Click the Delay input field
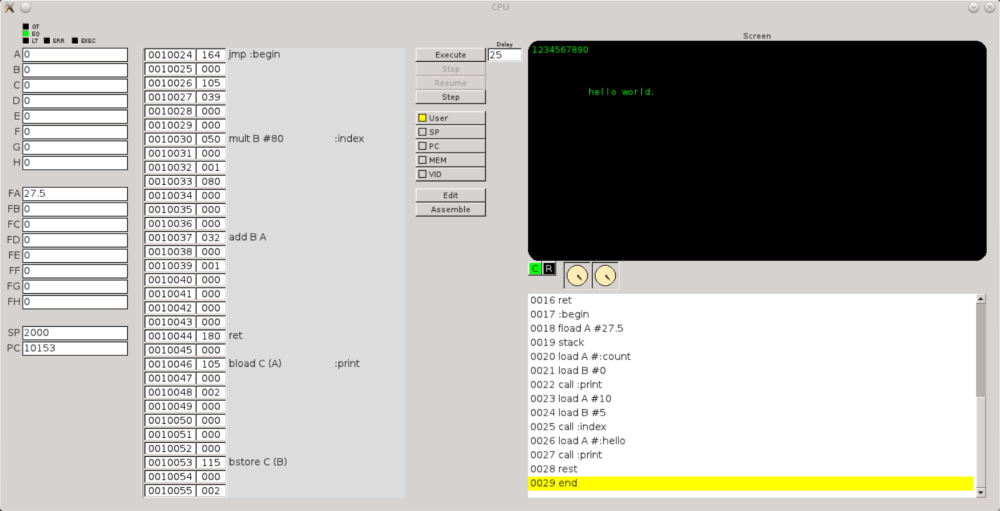 click(x=504, y=55)
